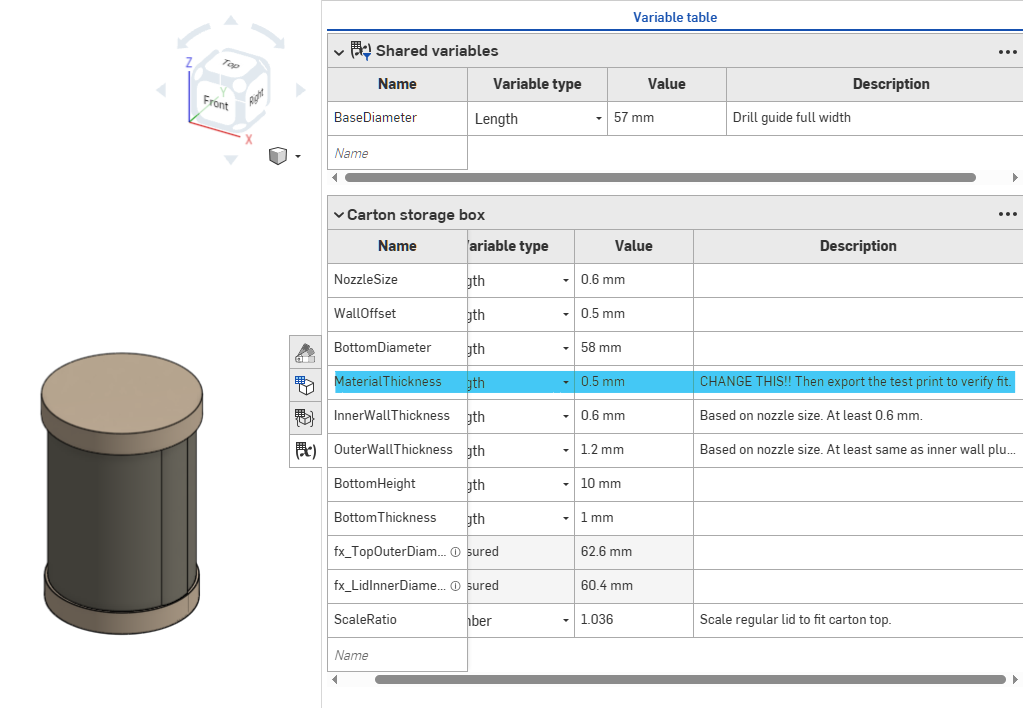This screenshot has height=708, width=1023.
Task: Toggle the Variable table (x) panel icon
Action: point(305,450)
